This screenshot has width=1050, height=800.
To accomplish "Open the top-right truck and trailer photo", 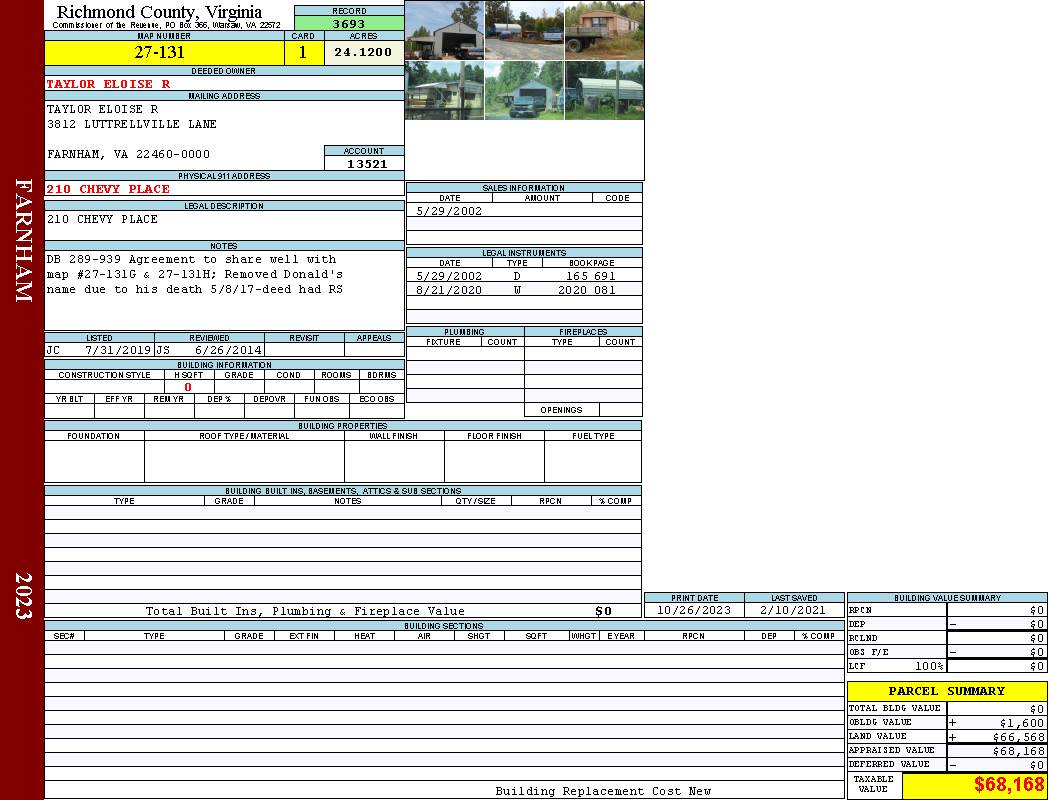I will 604,31.
